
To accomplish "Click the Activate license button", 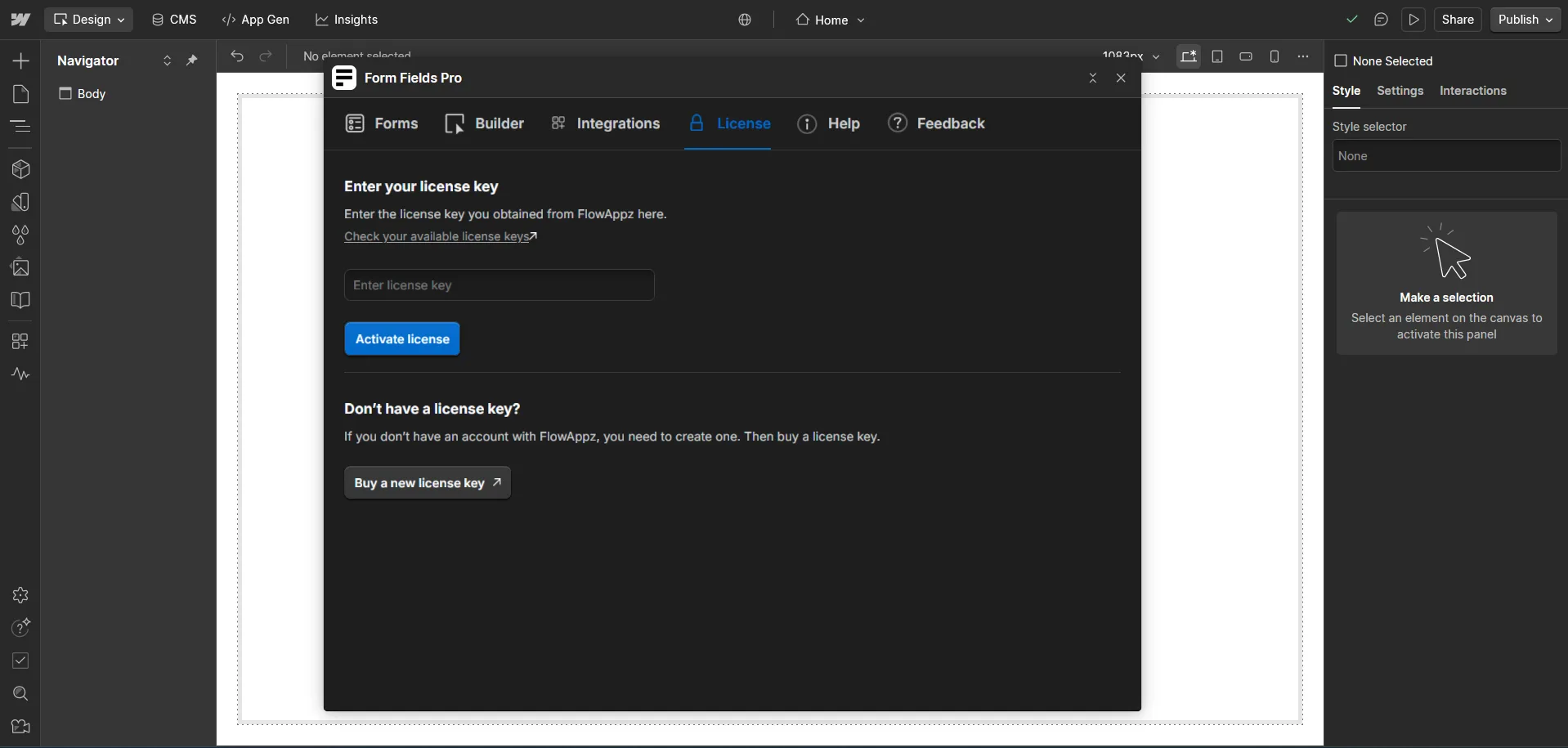I will 402,339.
